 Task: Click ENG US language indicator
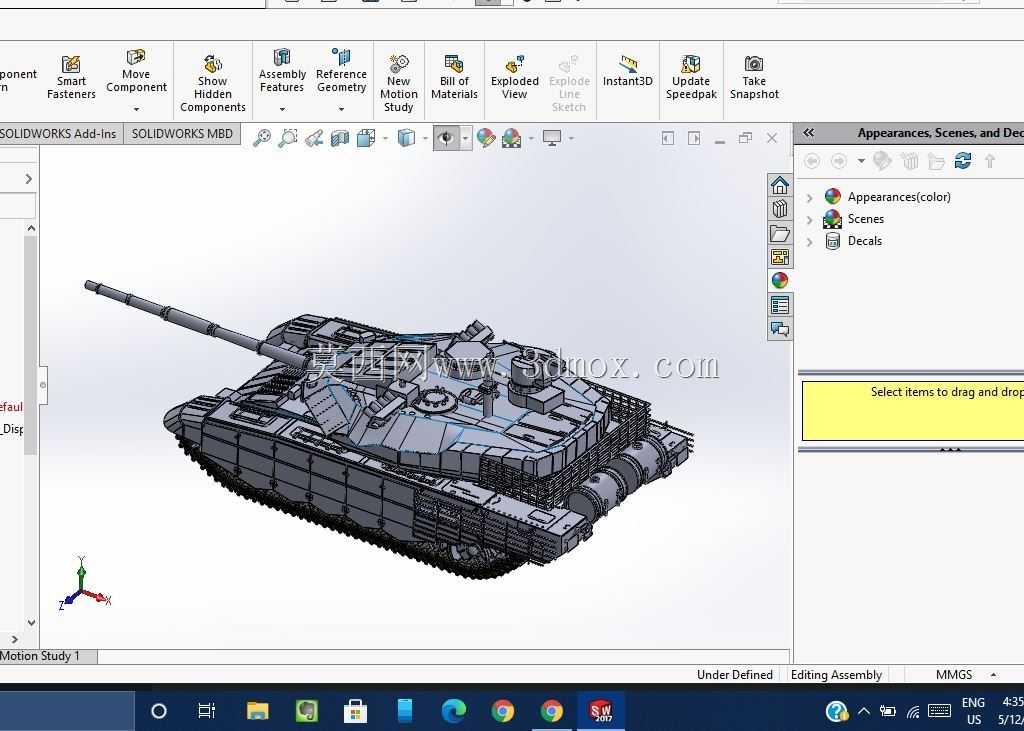click(973, 711)
